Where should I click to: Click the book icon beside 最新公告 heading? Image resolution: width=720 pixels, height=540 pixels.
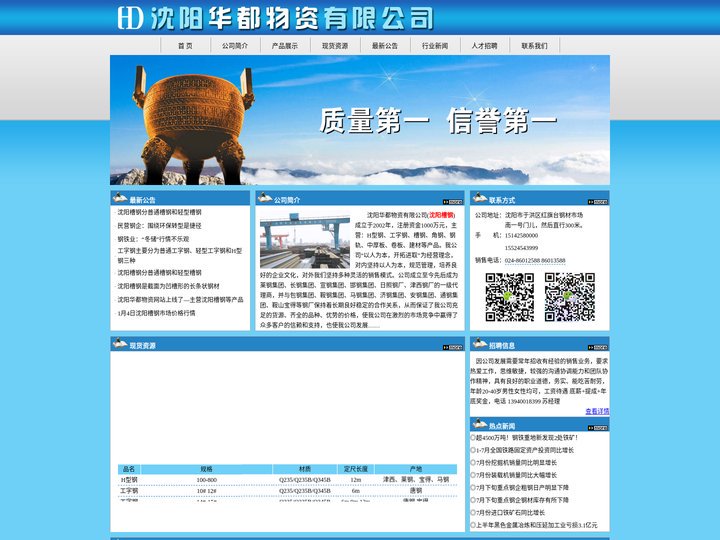click(120, 198)
